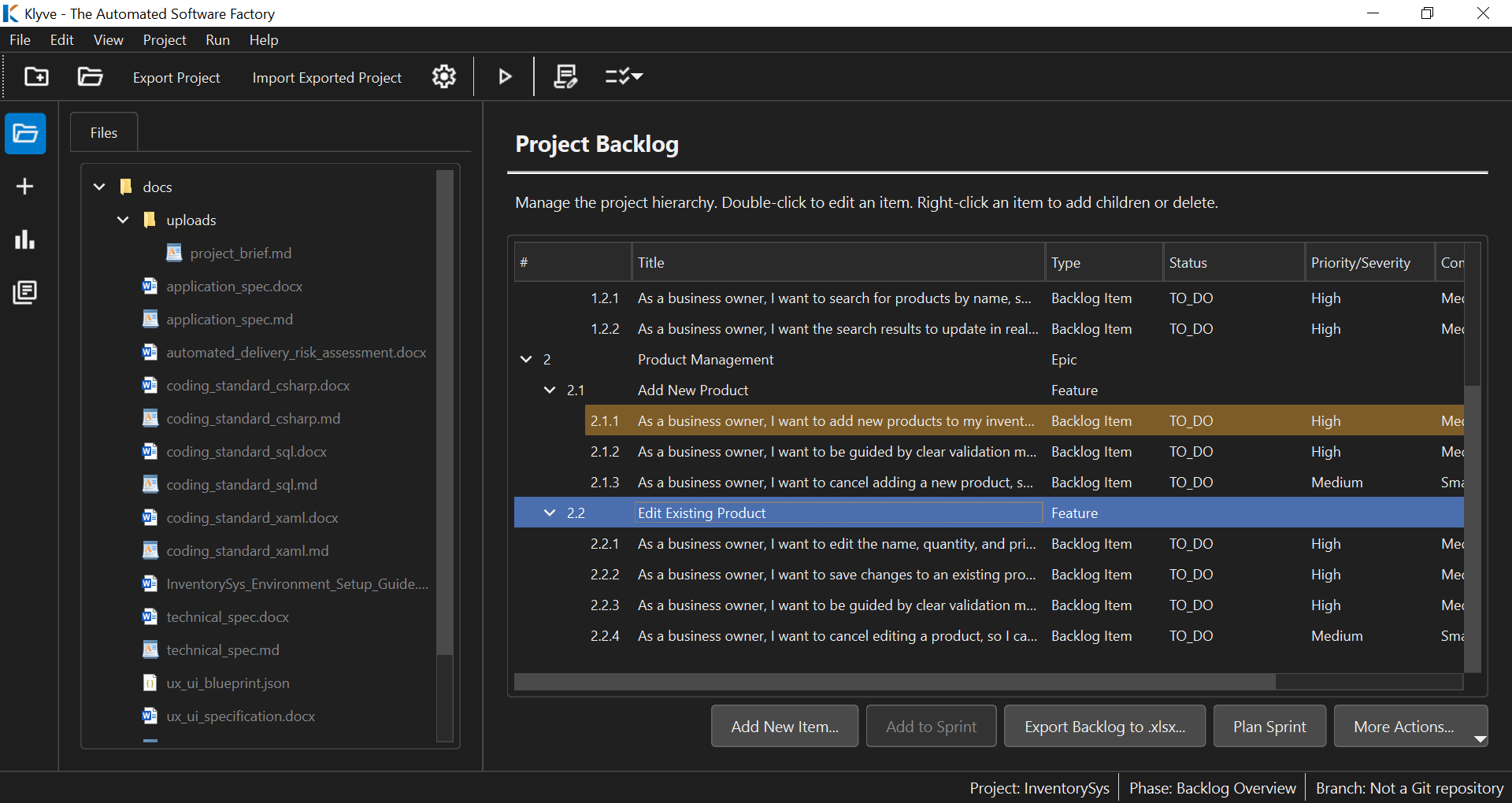This screenshot has width=1512, height=803.
Task: Open settings with the gear icon
Action: (x=443, y=76)
